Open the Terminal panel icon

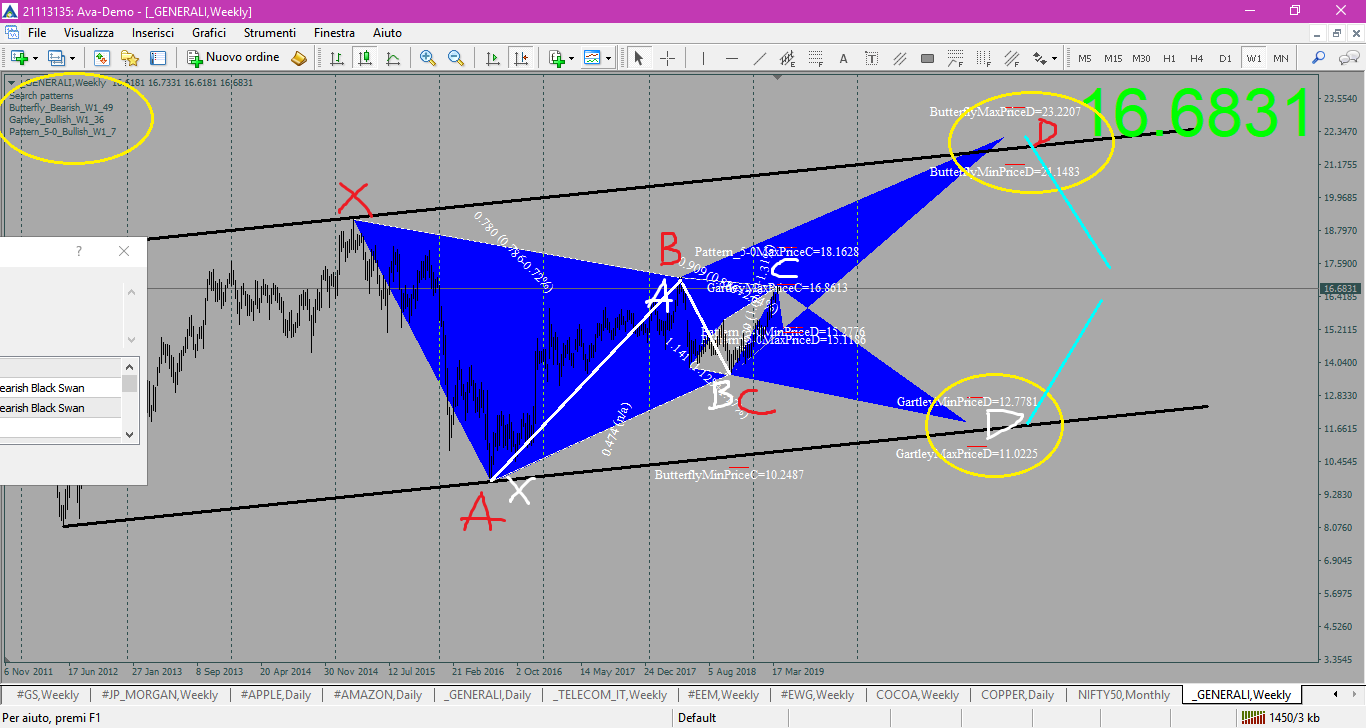tap(158, 58)
